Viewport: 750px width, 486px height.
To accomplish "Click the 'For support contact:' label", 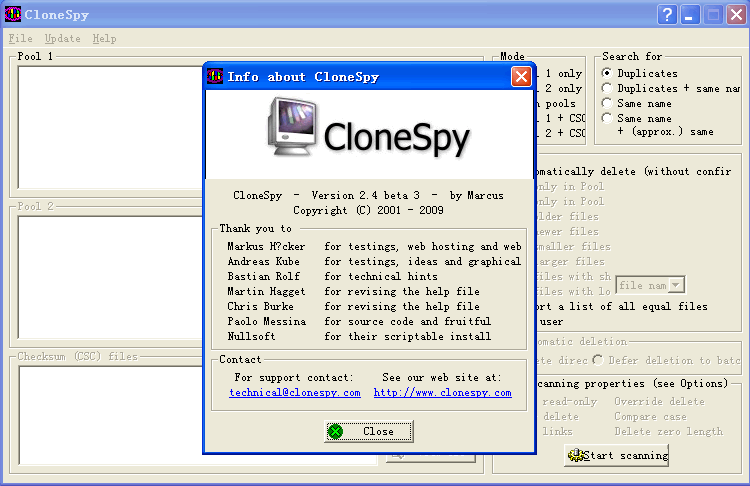I will click(x=294, y=377).
